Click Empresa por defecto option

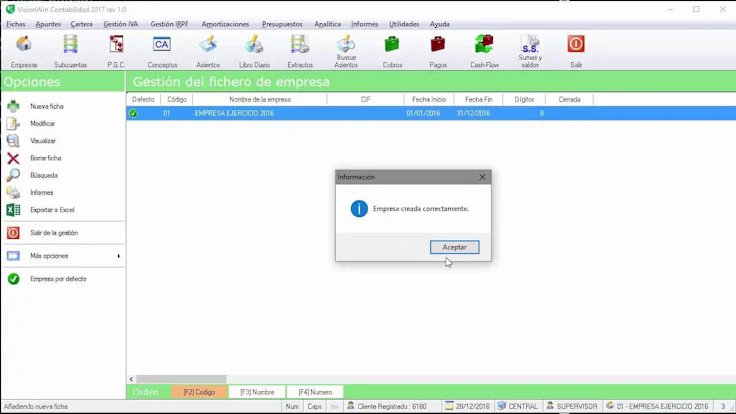[58, 279]
